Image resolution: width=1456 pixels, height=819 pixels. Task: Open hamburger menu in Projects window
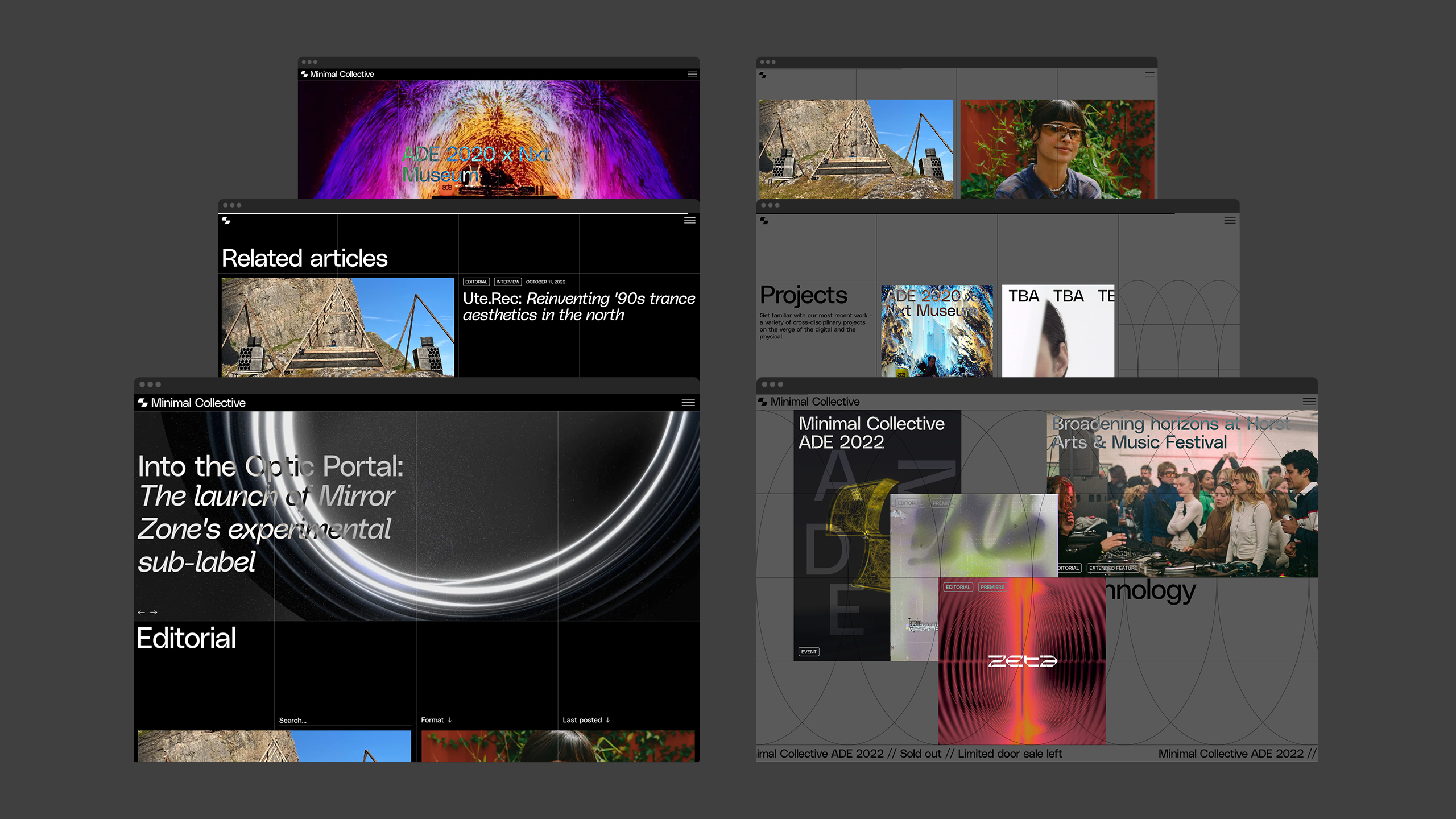pyautogui.click(x=1230, y=221)
